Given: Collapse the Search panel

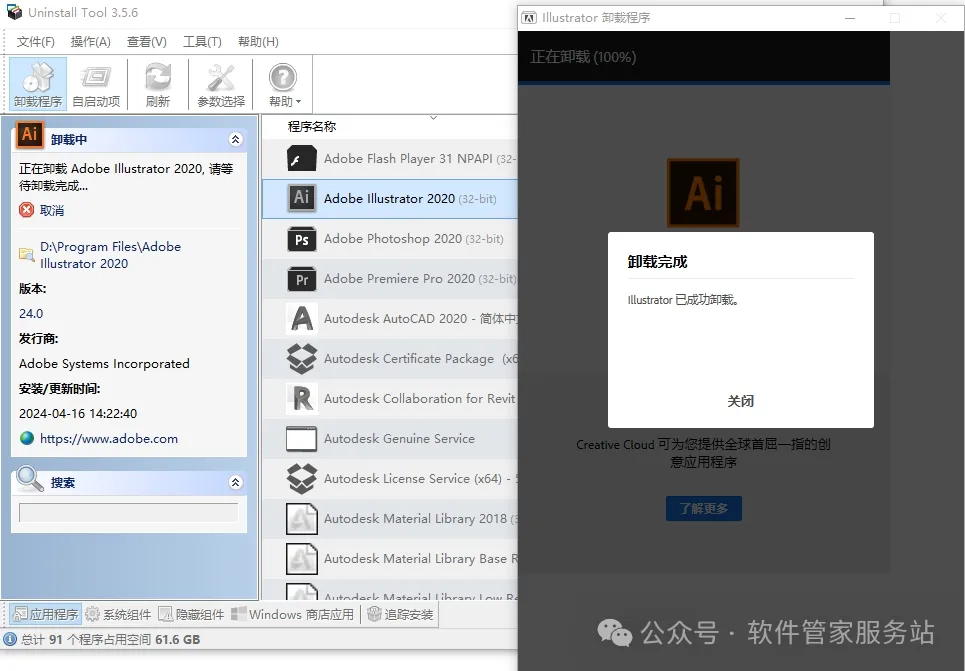Looking at the screenshot, I should (x=235, y=482).
